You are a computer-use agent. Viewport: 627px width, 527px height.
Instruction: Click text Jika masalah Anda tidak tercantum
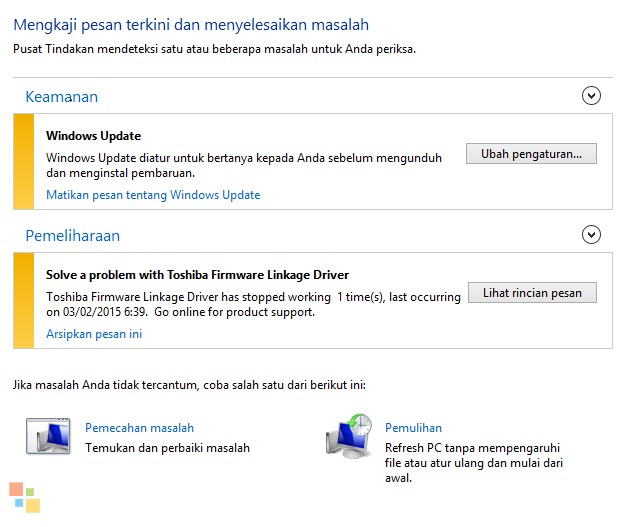[x=189, y=385]
